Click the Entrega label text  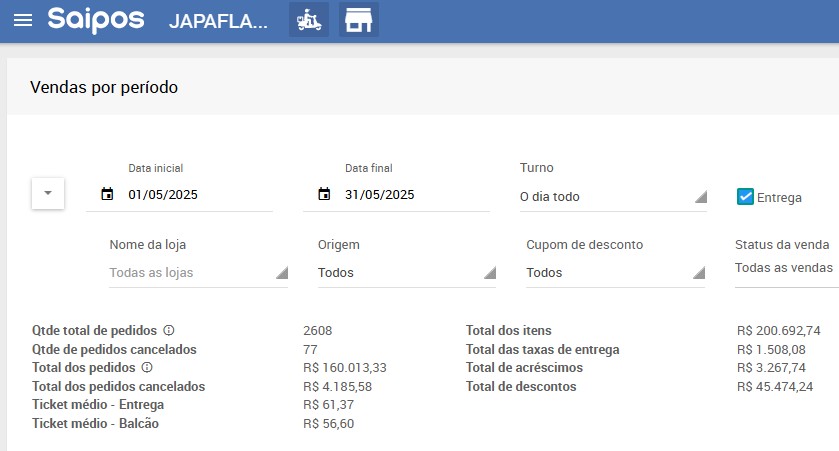(x=779, y=198)
